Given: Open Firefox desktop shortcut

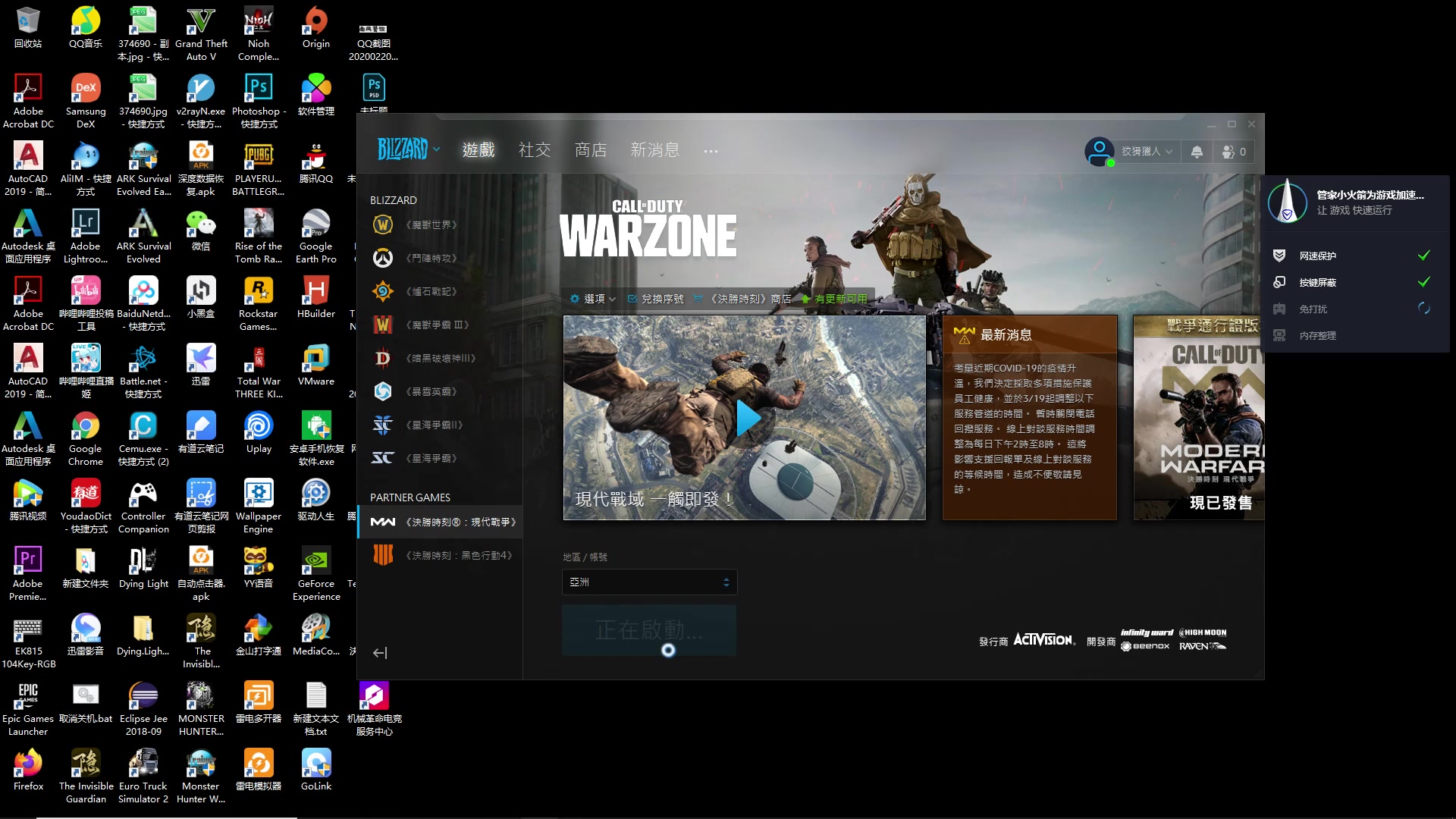Looking at the screenshot, I should click(28, 770).
